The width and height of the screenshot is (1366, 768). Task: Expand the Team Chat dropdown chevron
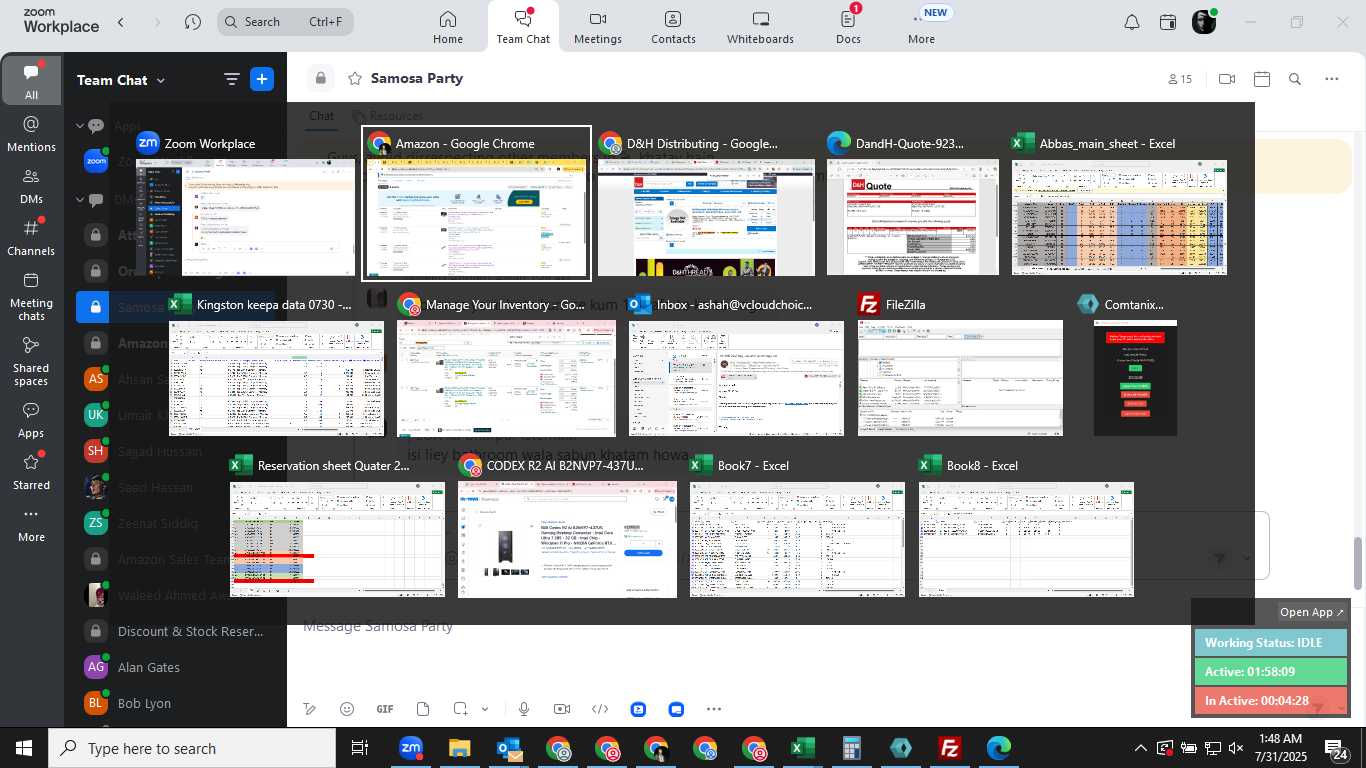pos(161,81)
